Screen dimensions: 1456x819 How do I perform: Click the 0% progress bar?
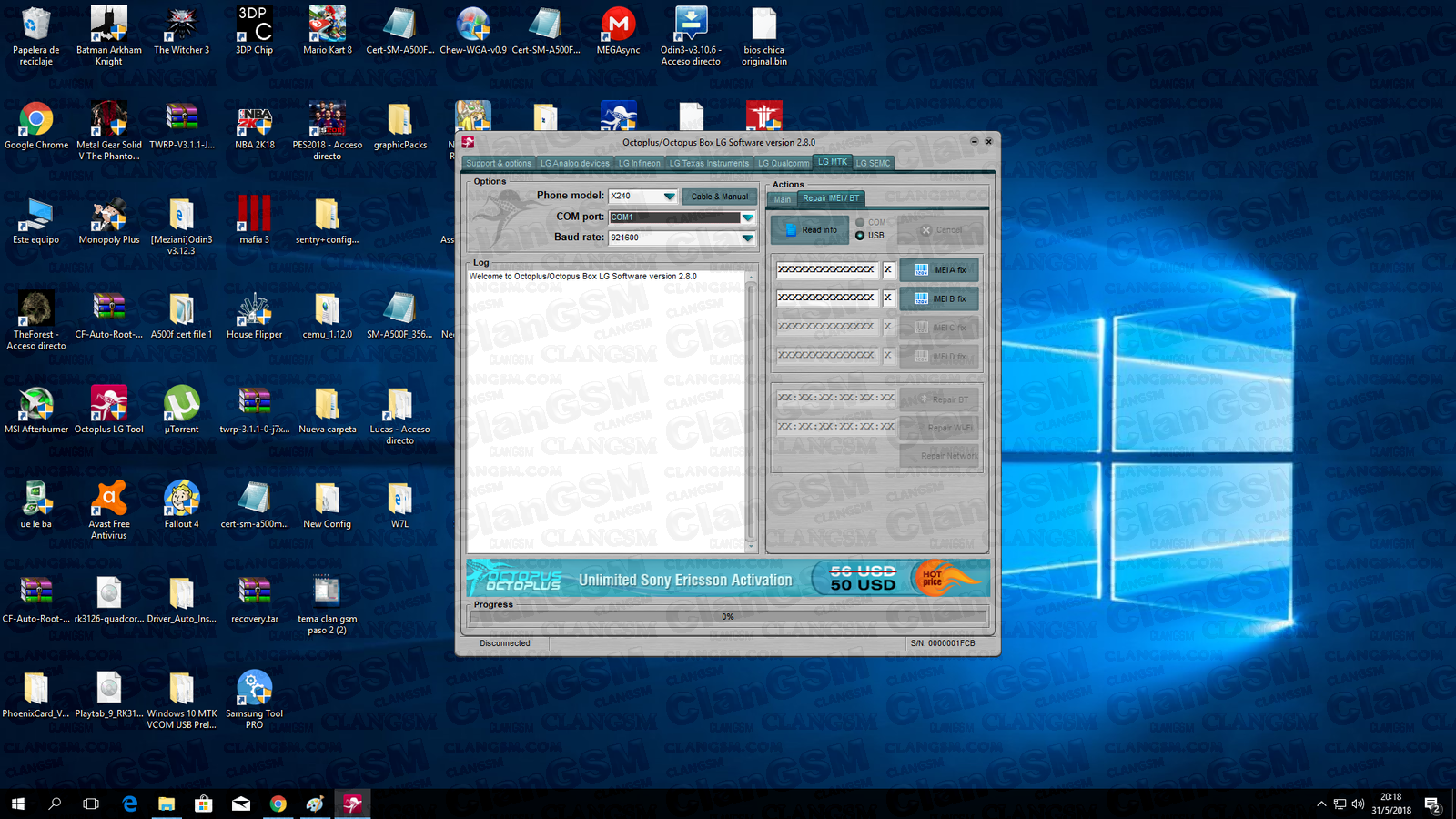pyautogui.click(x=728, y=617)
